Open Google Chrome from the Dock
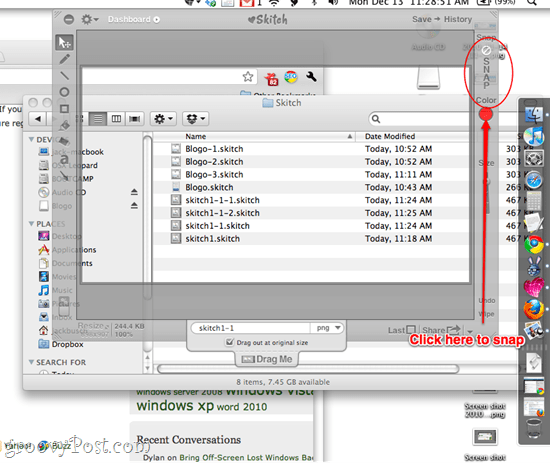 click(534, 244)
